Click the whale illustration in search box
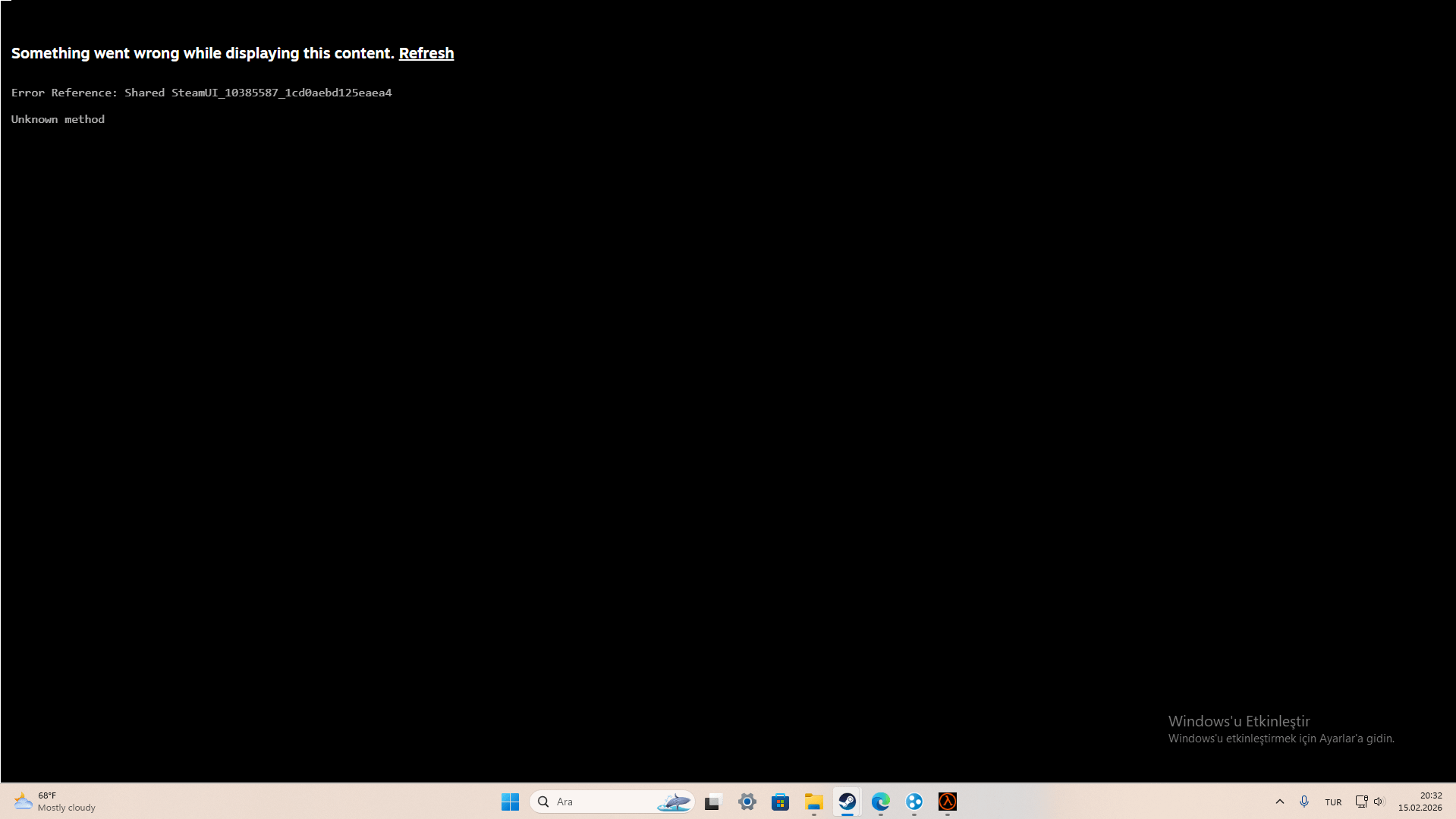Viewport: 1456px width, 819px height. tap(673, 802)
